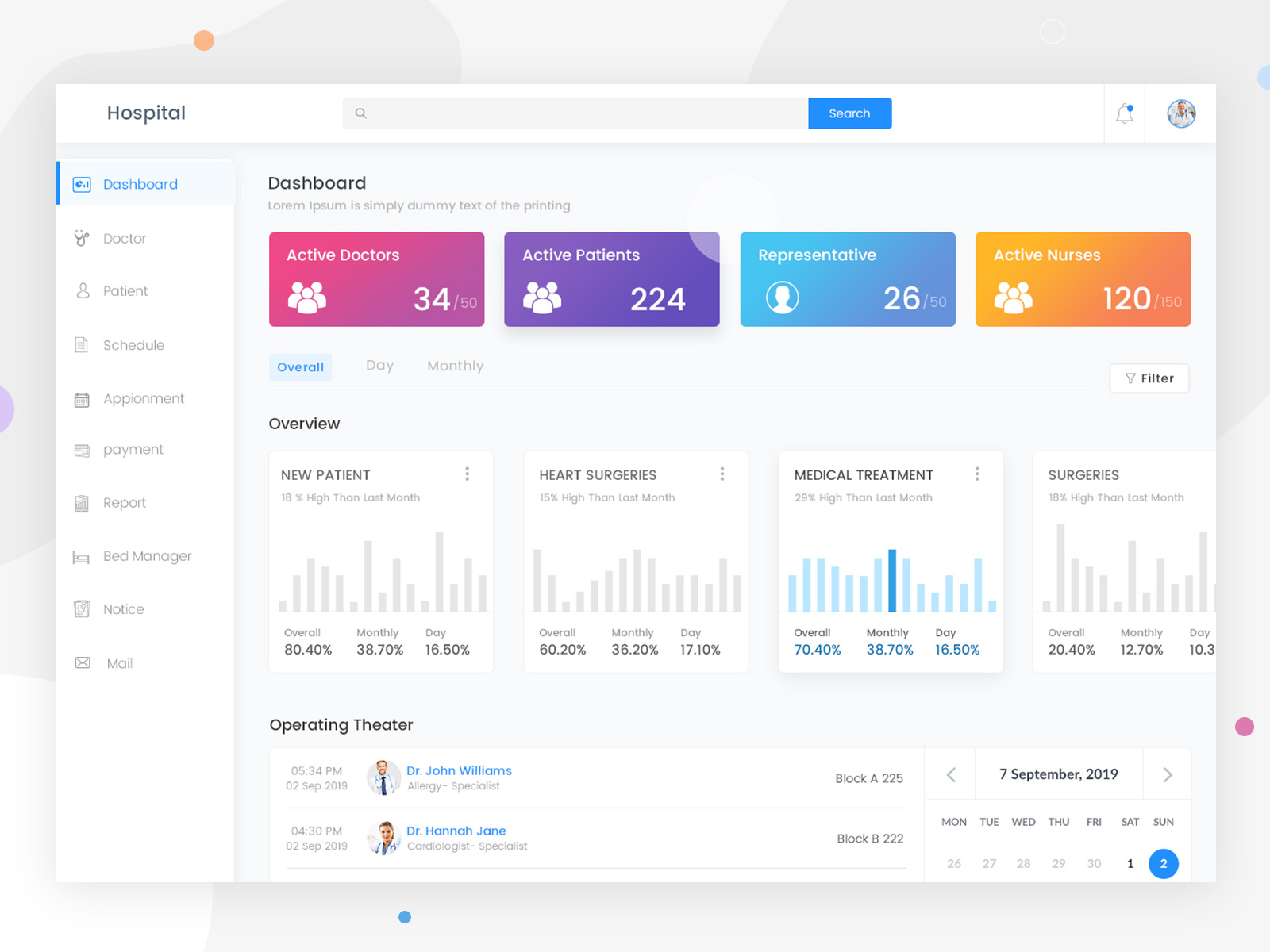
Task: Open payment via the card icon
Action: 82,450
